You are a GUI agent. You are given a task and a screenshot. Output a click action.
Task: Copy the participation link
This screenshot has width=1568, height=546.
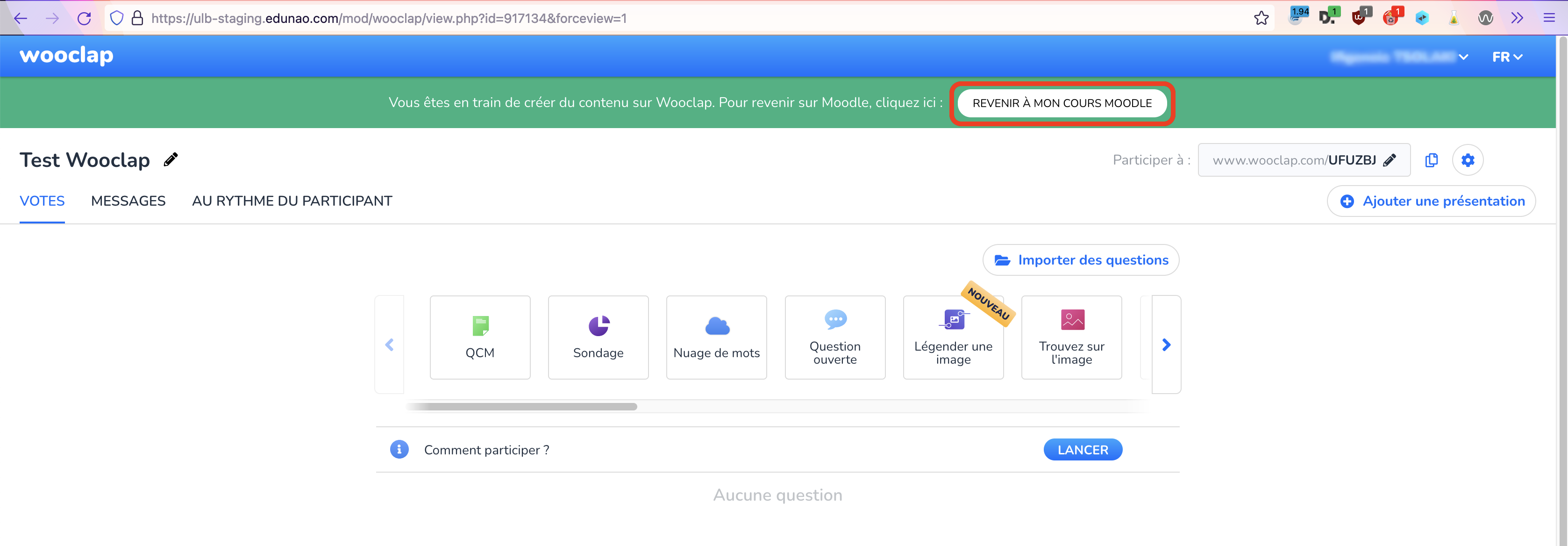[x=1431, y=160]
